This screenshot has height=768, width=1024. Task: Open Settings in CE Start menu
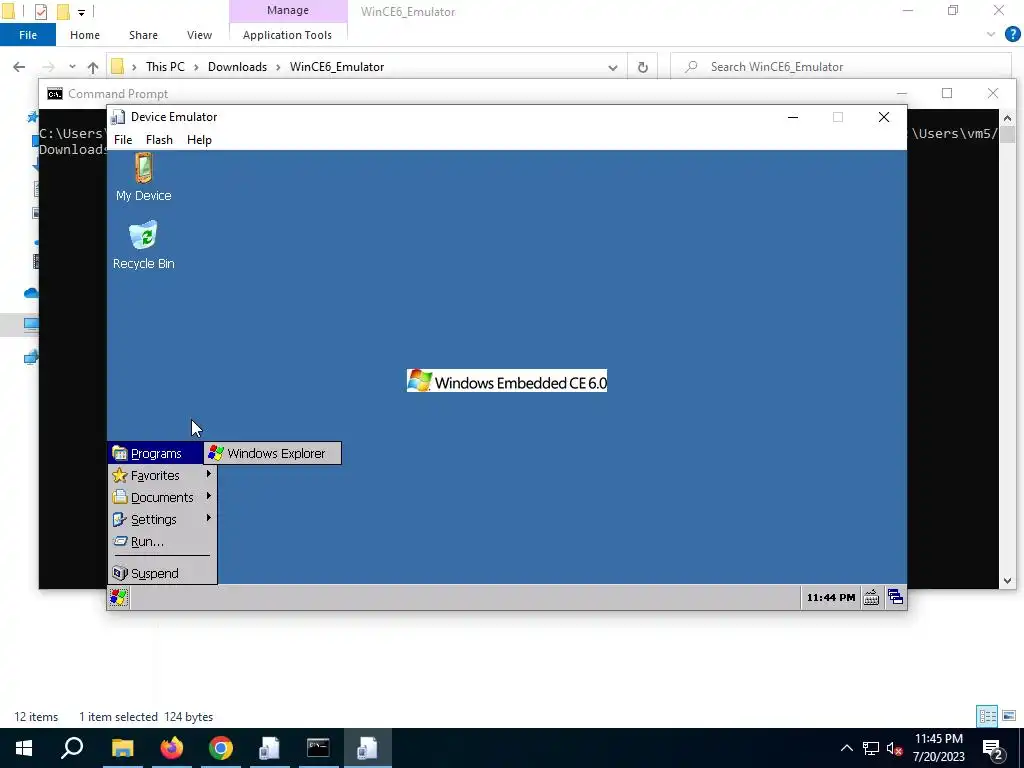(x=162, y=519)
